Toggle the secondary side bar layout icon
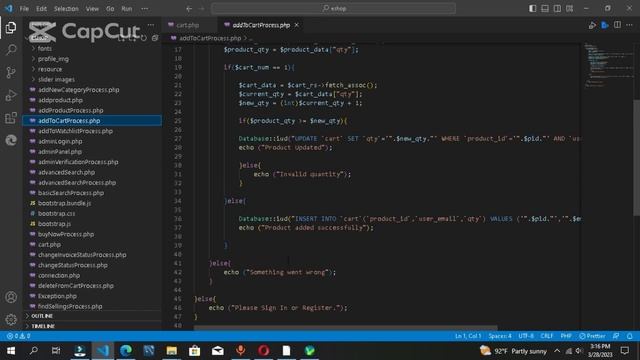Screen dimensions: 640x360 557,9
